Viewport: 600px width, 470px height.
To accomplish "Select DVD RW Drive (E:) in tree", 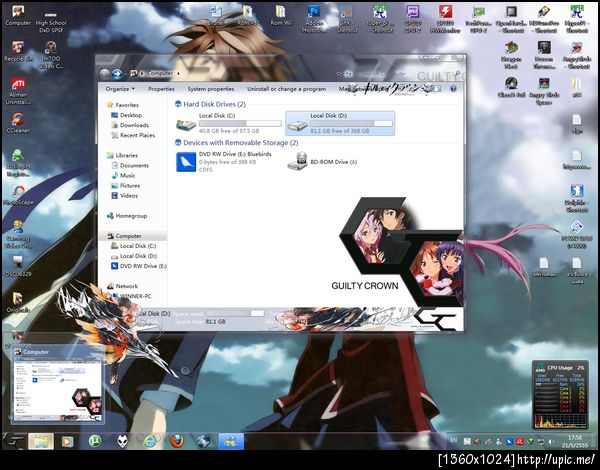I will pyautogui.click(x=143, y=266).
